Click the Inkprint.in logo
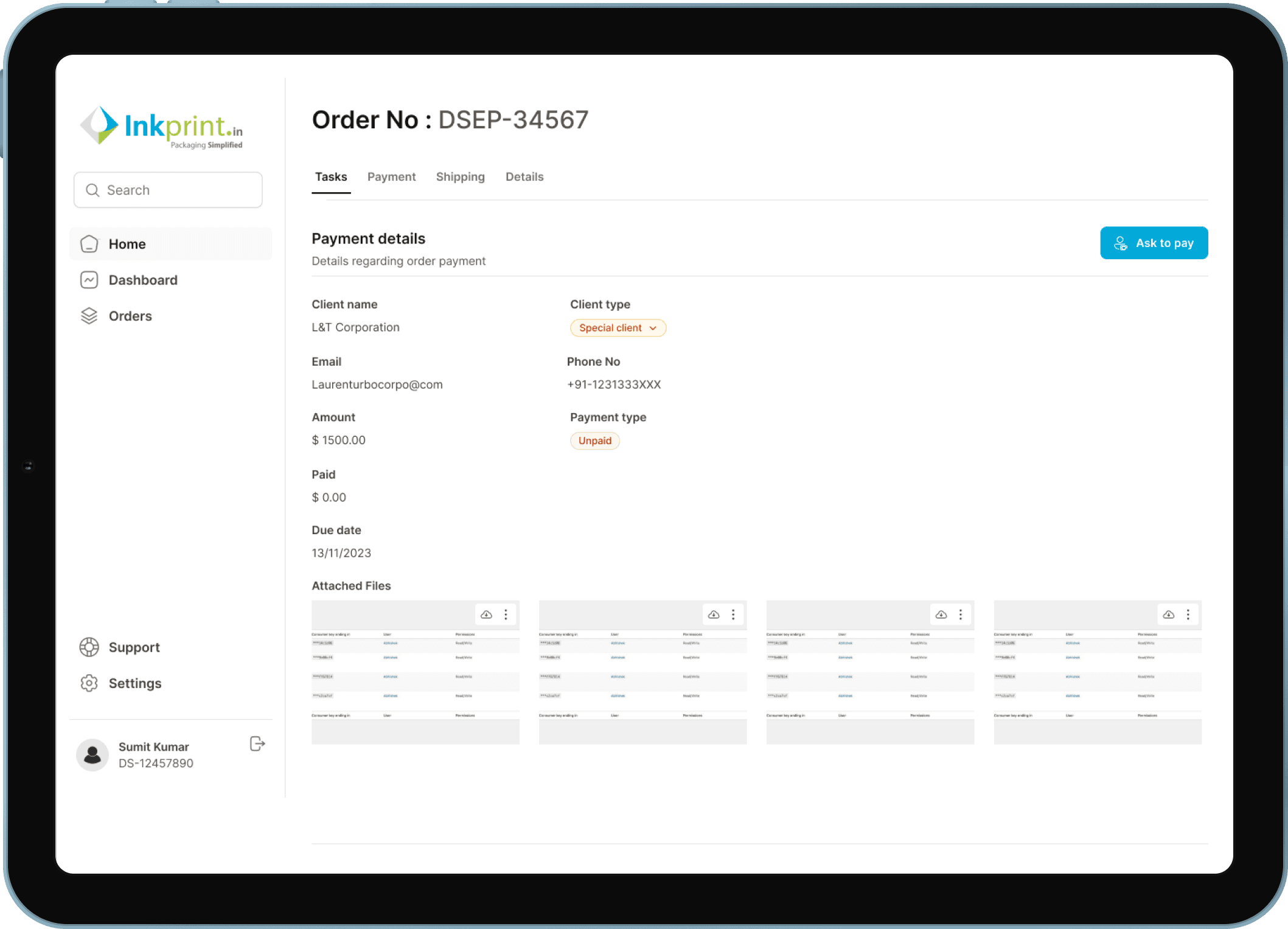This screenshot has height=929, width=1288. click(162, 127)
